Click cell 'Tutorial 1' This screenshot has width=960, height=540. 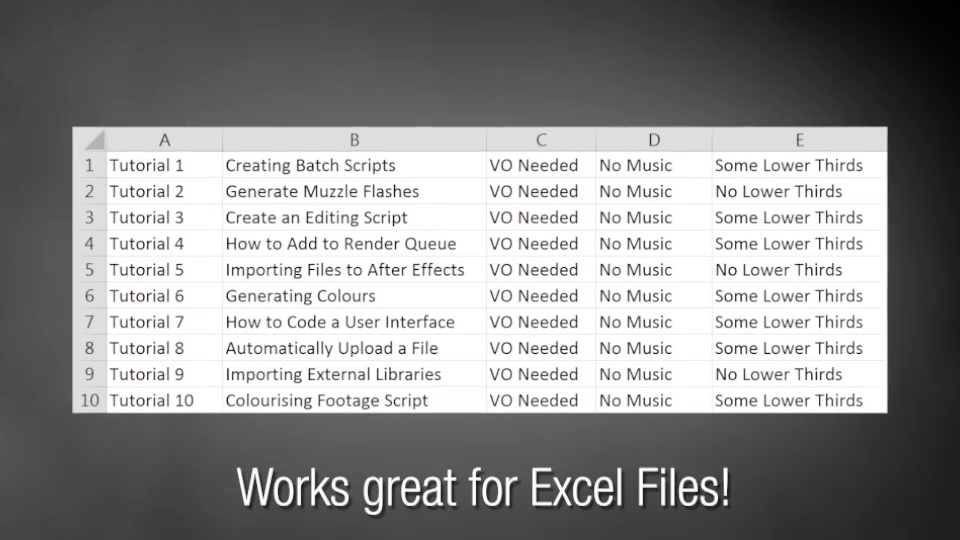[165, 165]
